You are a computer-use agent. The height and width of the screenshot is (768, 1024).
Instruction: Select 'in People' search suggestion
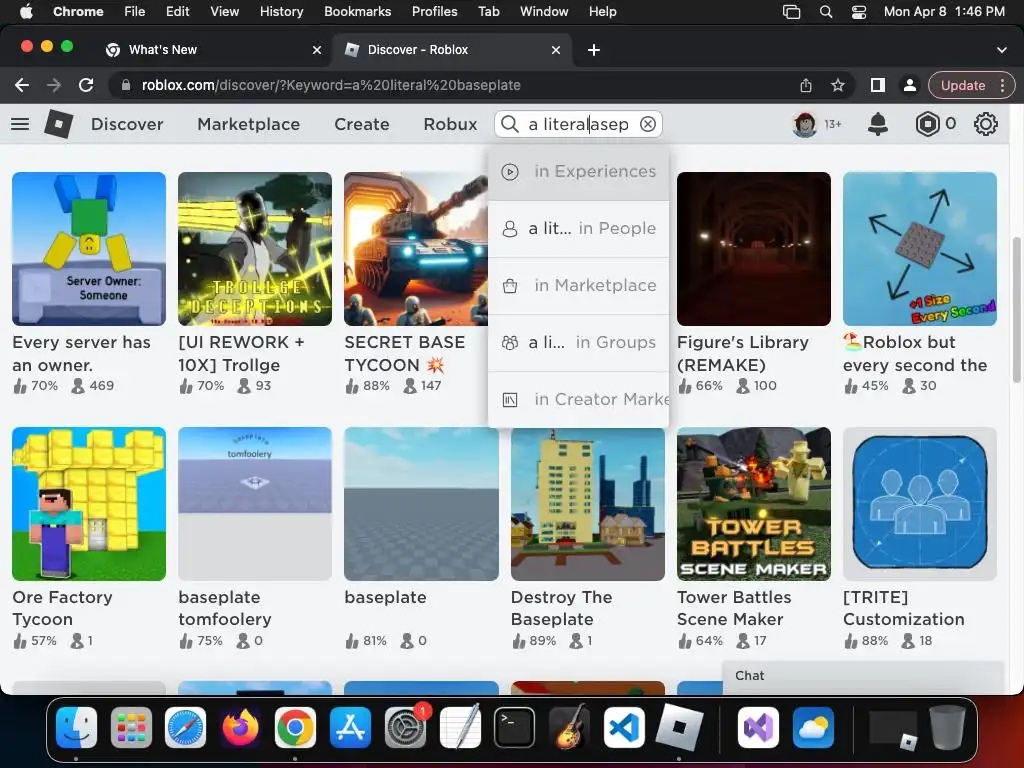(x=579, y=229)
